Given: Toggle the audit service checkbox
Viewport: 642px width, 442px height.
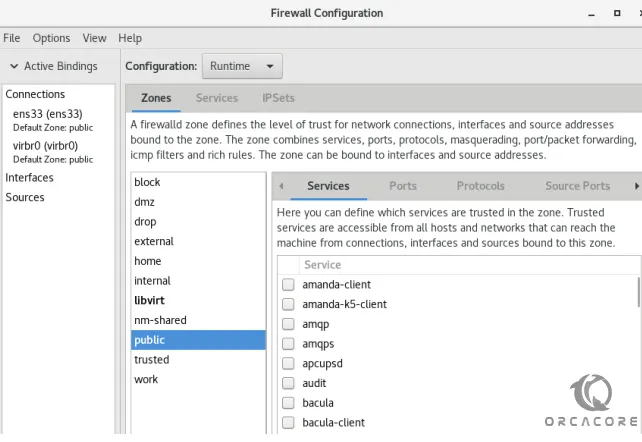Looking at the screenshot, I should point(288,383).
